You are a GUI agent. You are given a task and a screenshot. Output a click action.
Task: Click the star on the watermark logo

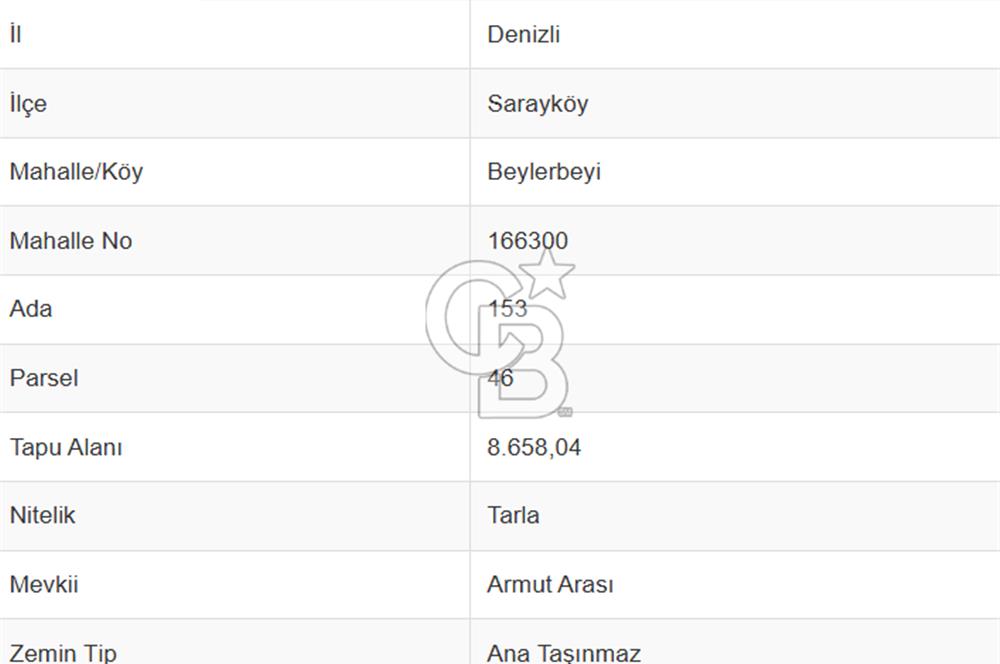[x=547, y=274]
